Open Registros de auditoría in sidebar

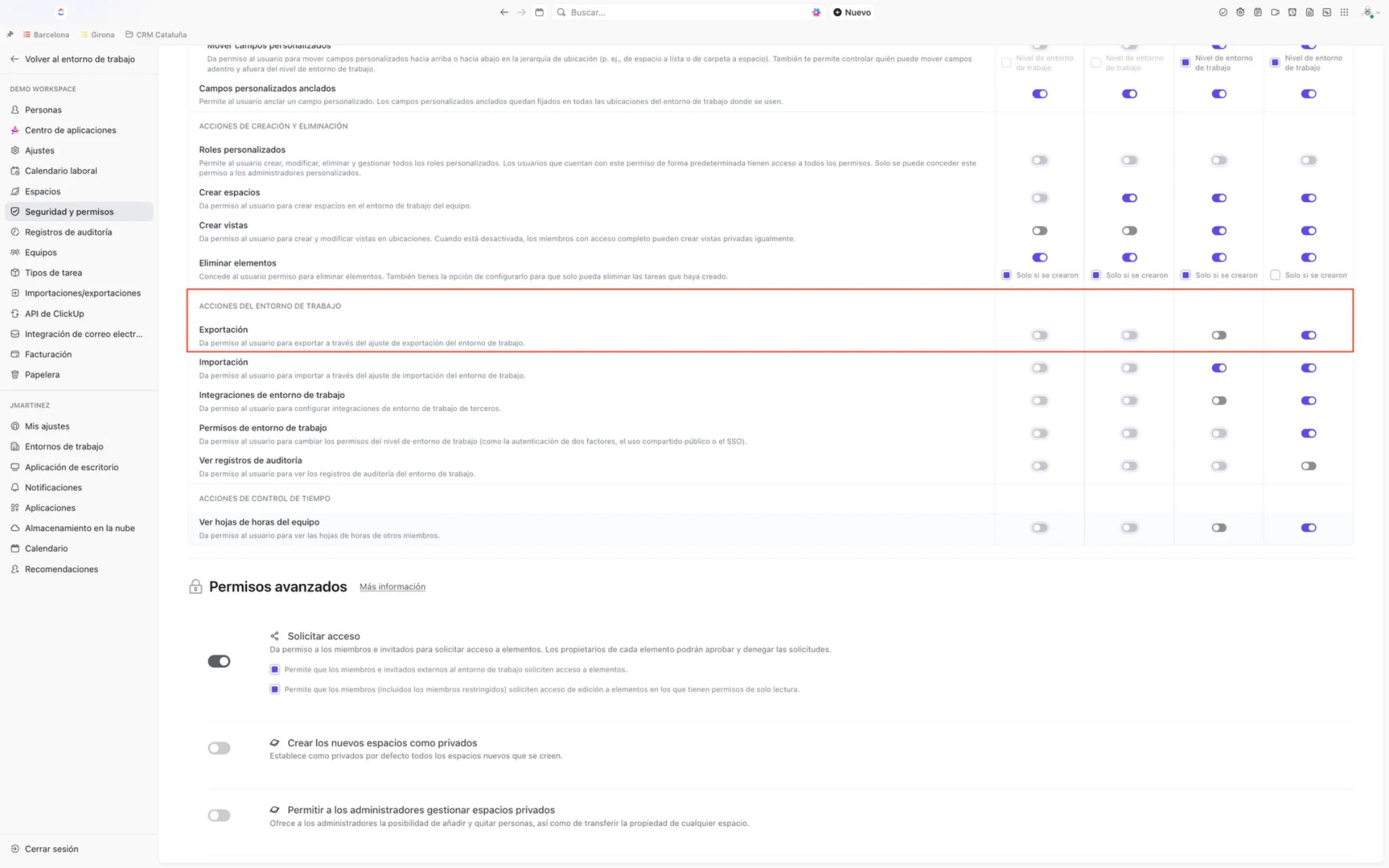68,232
